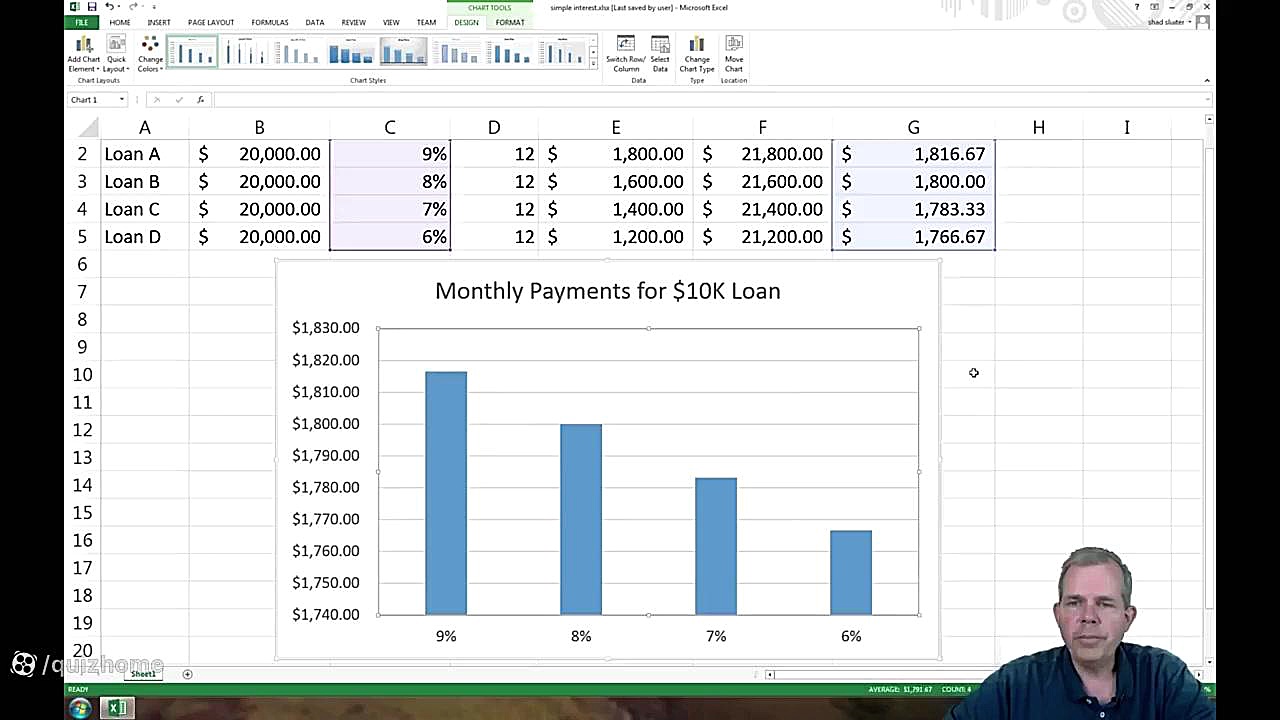The width and height of the screenshot is (1280, 720).
Task: Collapse the ribbon
Action: pyautogui.click(x=1207, y=81)
